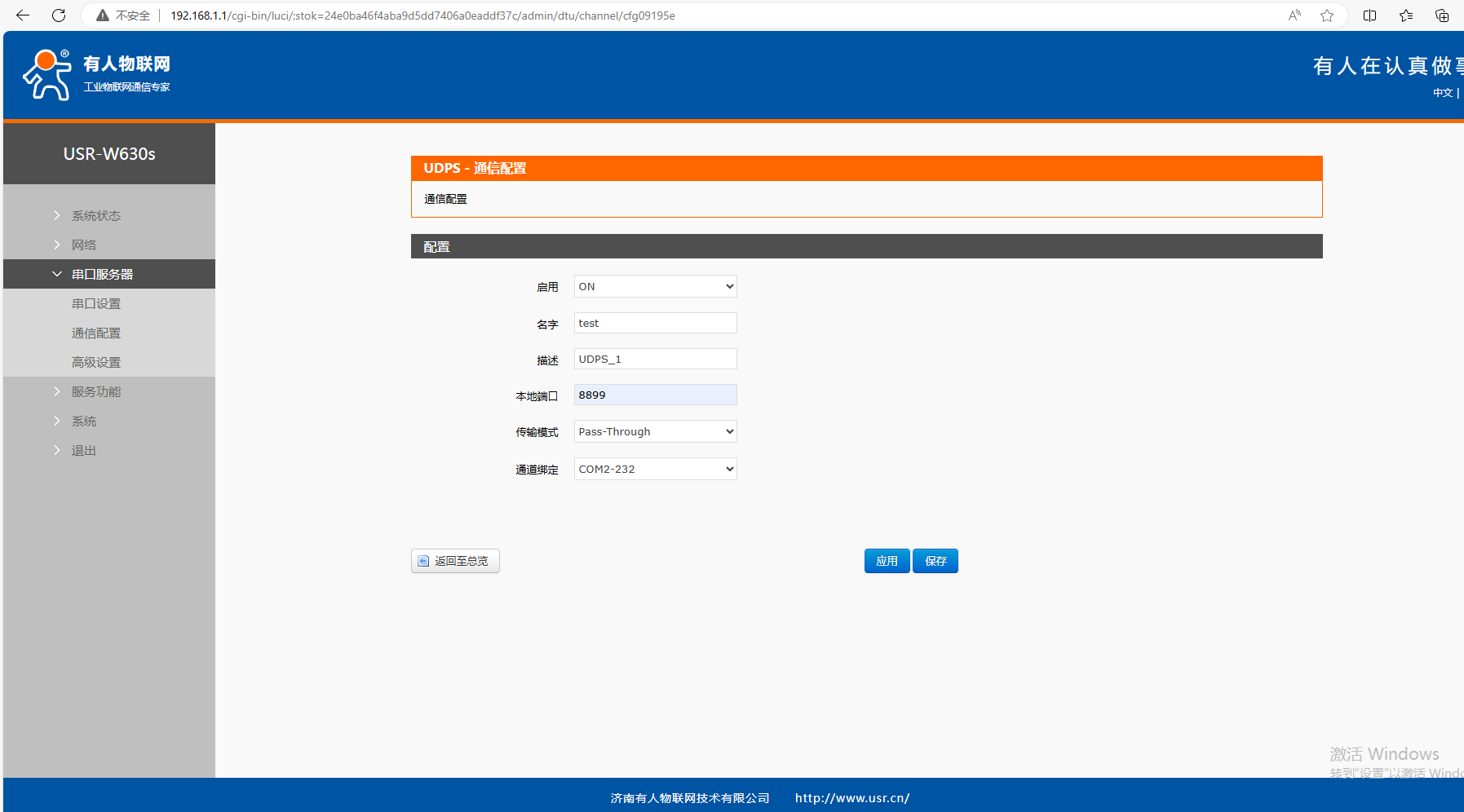Screen dimensions: 1464x812
Task: Expand the 网络 sidebar section
Action: pos(84,245)
